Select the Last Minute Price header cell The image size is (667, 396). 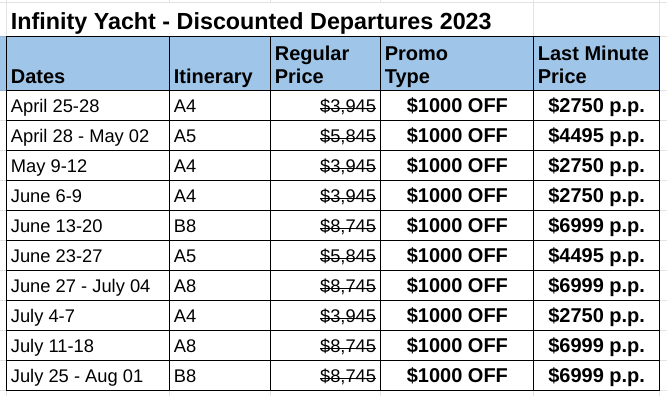[x=596, y=64]
